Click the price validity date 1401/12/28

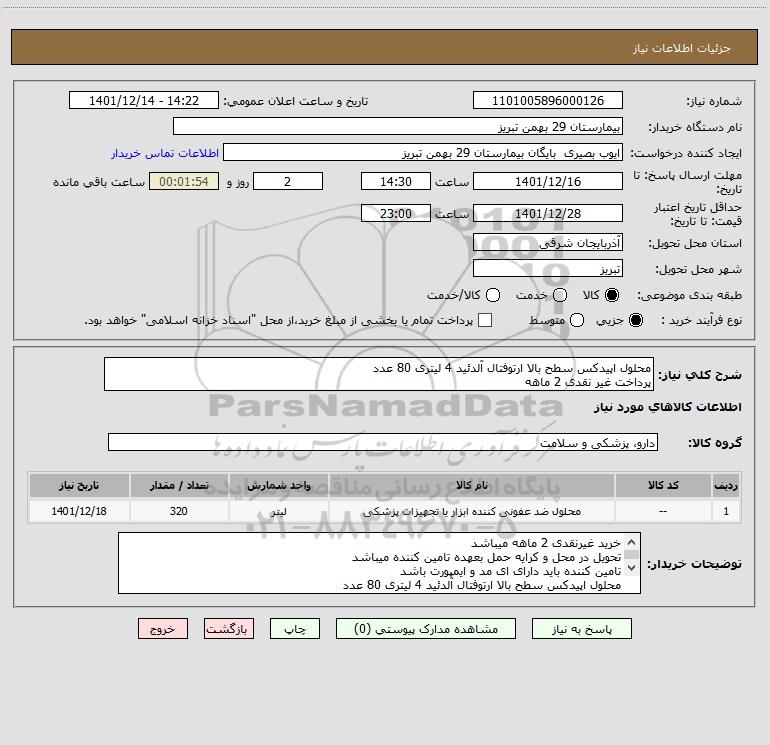click(548, 213)
